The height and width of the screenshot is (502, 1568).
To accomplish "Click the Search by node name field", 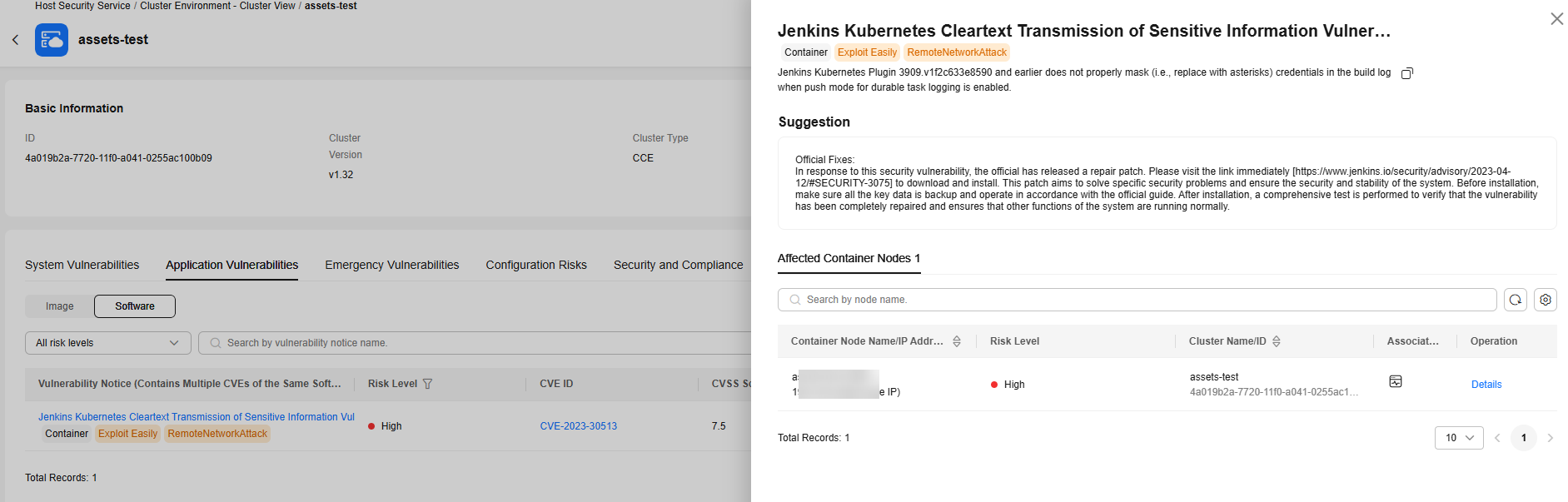I will tap(1137, 300).
